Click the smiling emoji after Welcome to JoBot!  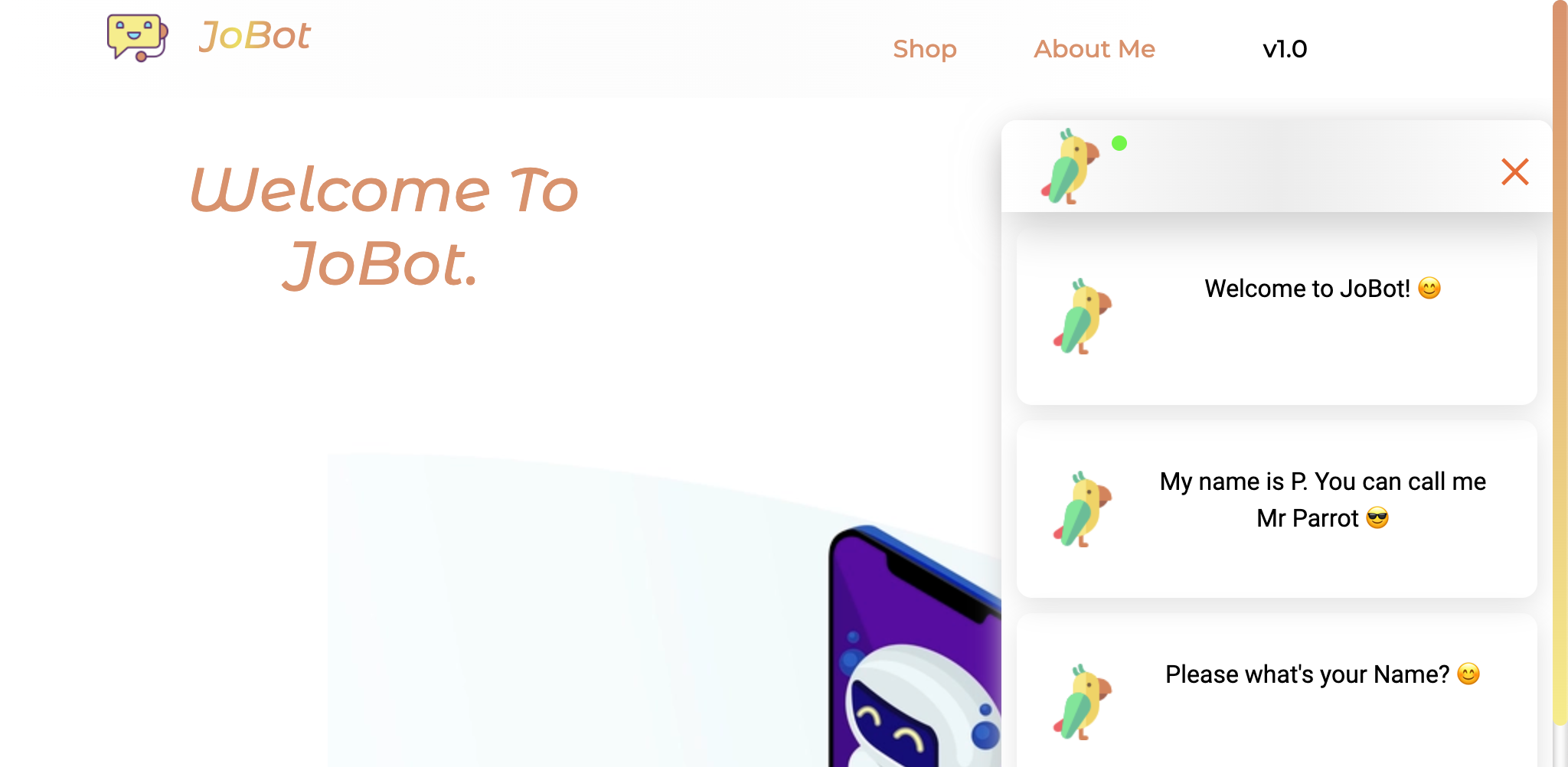1429,288
